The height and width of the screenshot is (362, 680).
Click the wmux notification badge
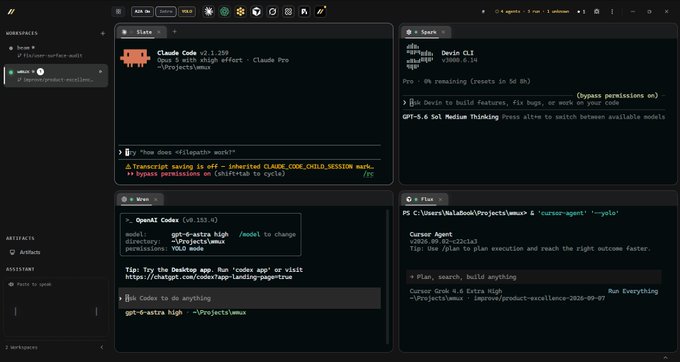40,72
